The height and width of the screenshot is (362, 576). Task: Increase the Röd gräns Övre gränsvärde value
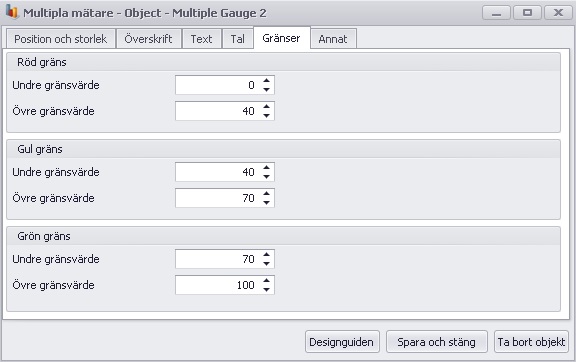click(x=266, y=107)
